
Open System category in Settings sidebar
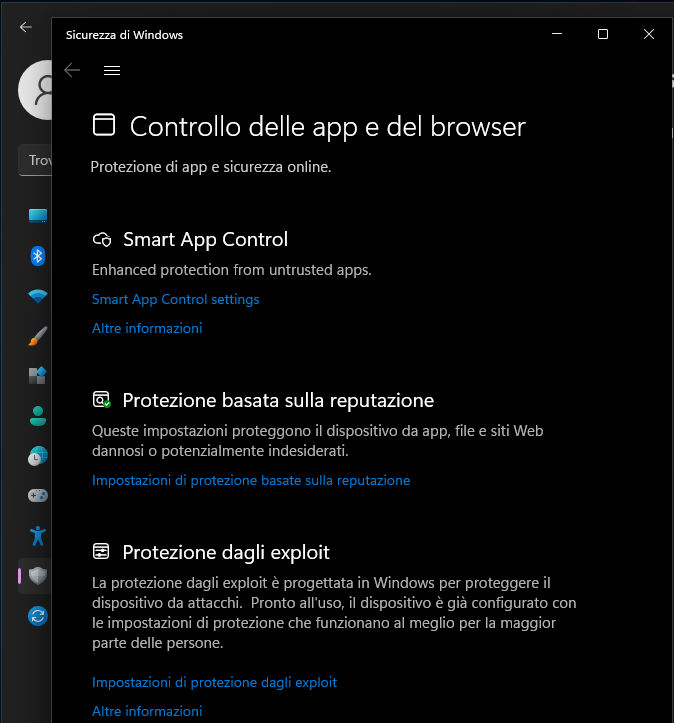(38, 216)
